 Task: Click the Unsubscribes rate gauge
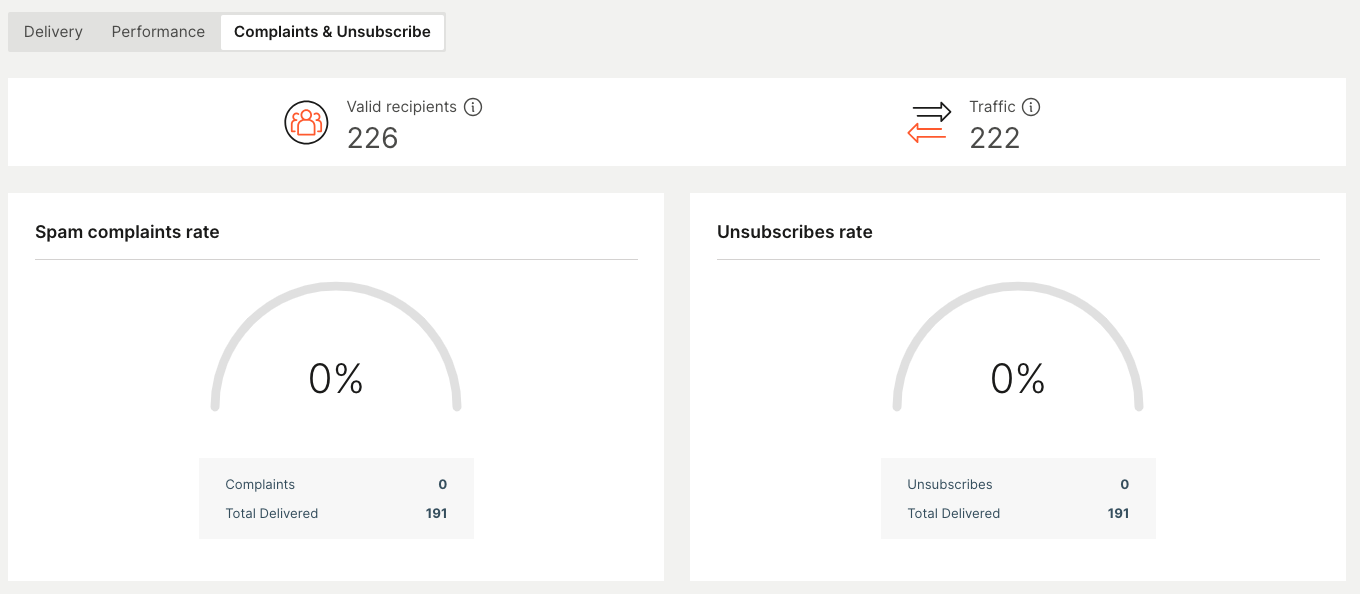point(1018,345)
